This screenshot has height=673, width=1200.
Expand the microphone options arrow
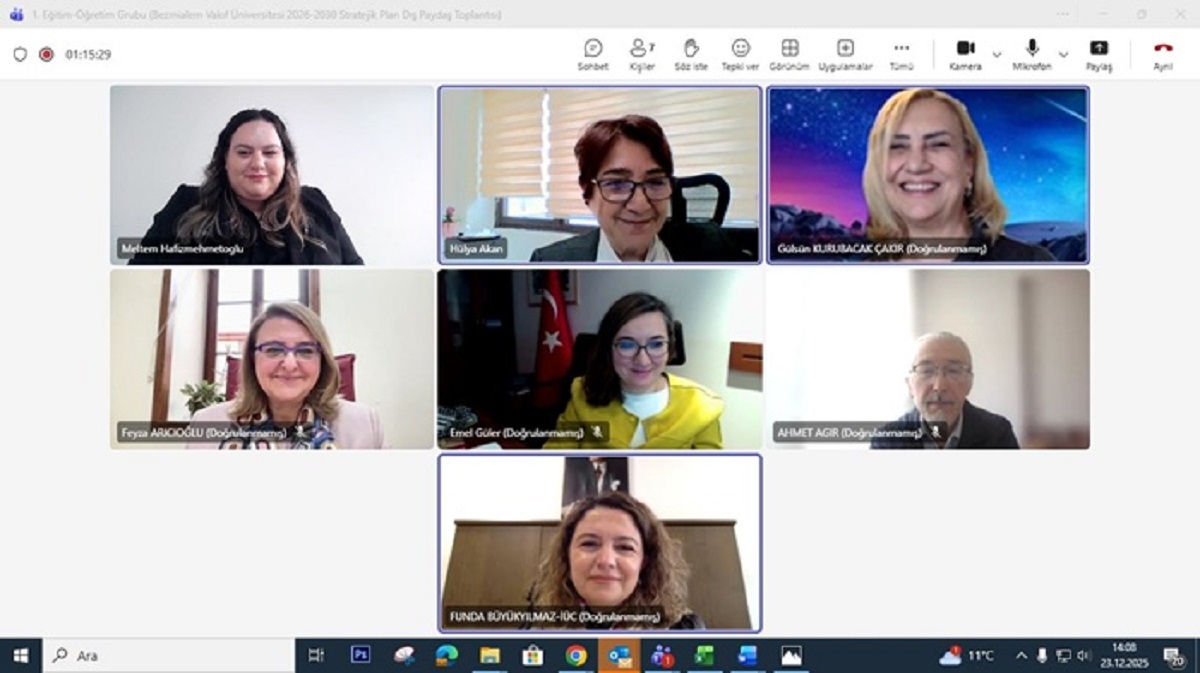click(1064, 54)
